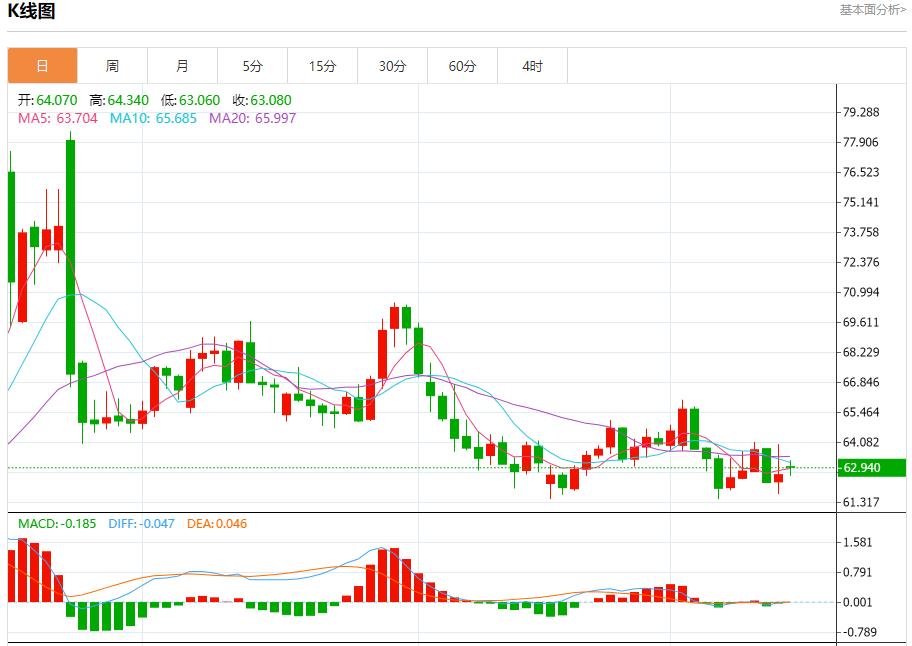912x646 pixels.
Task: Select the 15分 interval tab
Action: [322, 65]
